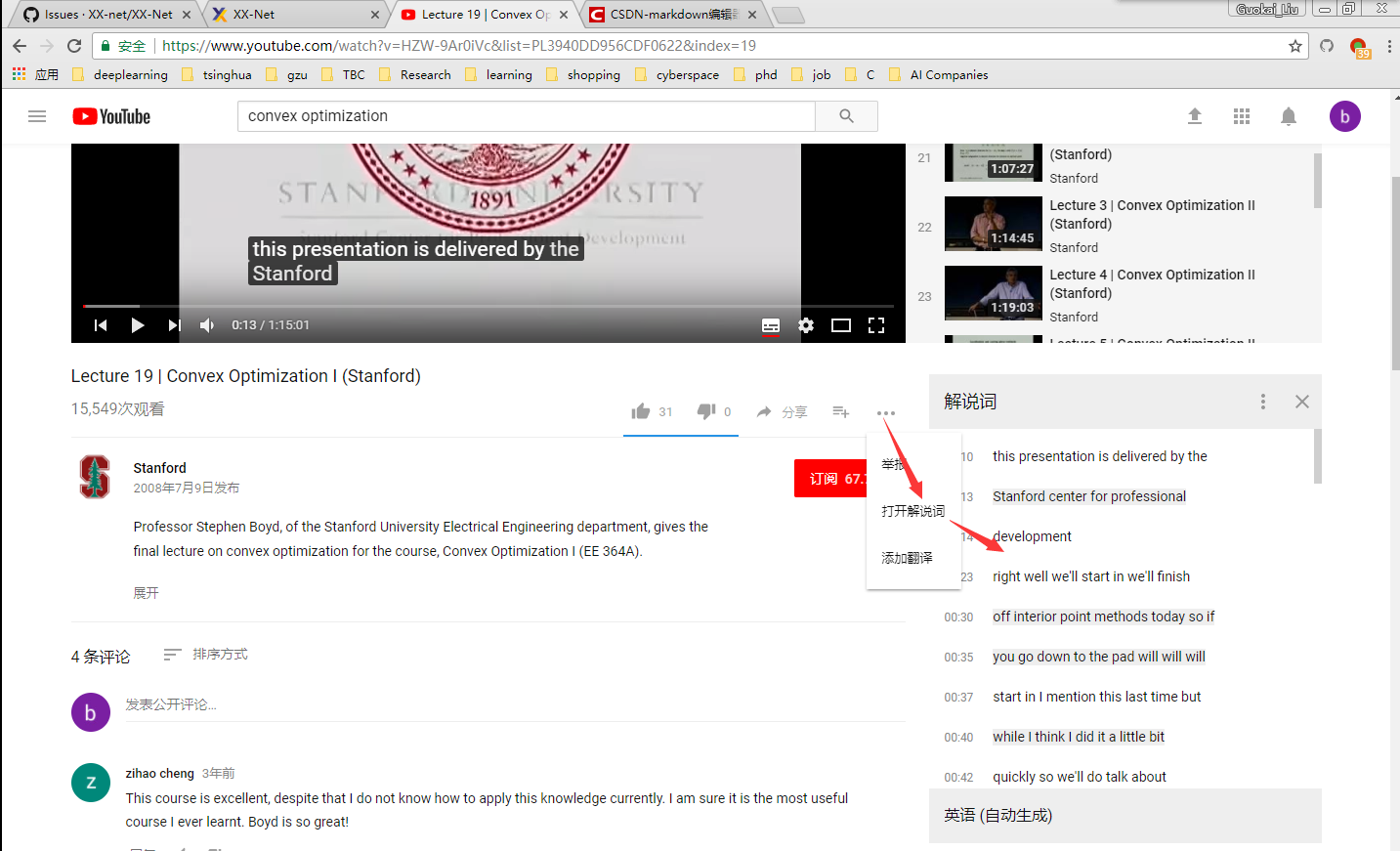Open the Research bookmark folder
Screen dimensions: 1400x851
coord(415,74)
